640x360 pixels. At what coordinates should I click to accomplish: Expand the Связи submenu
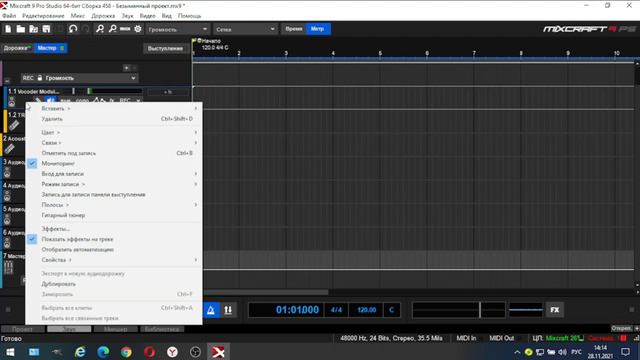tap(114, 143)
